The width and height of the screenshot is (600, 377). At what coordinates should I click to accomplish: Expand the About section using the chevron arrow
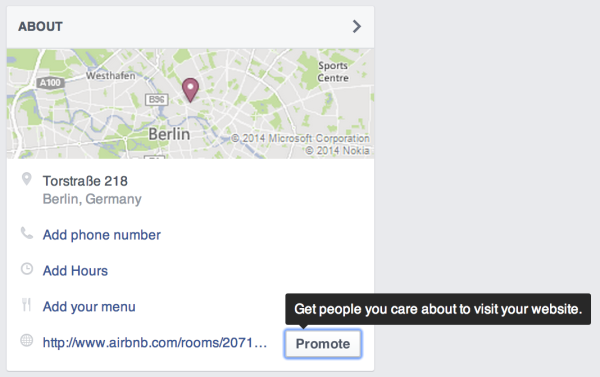357,26
